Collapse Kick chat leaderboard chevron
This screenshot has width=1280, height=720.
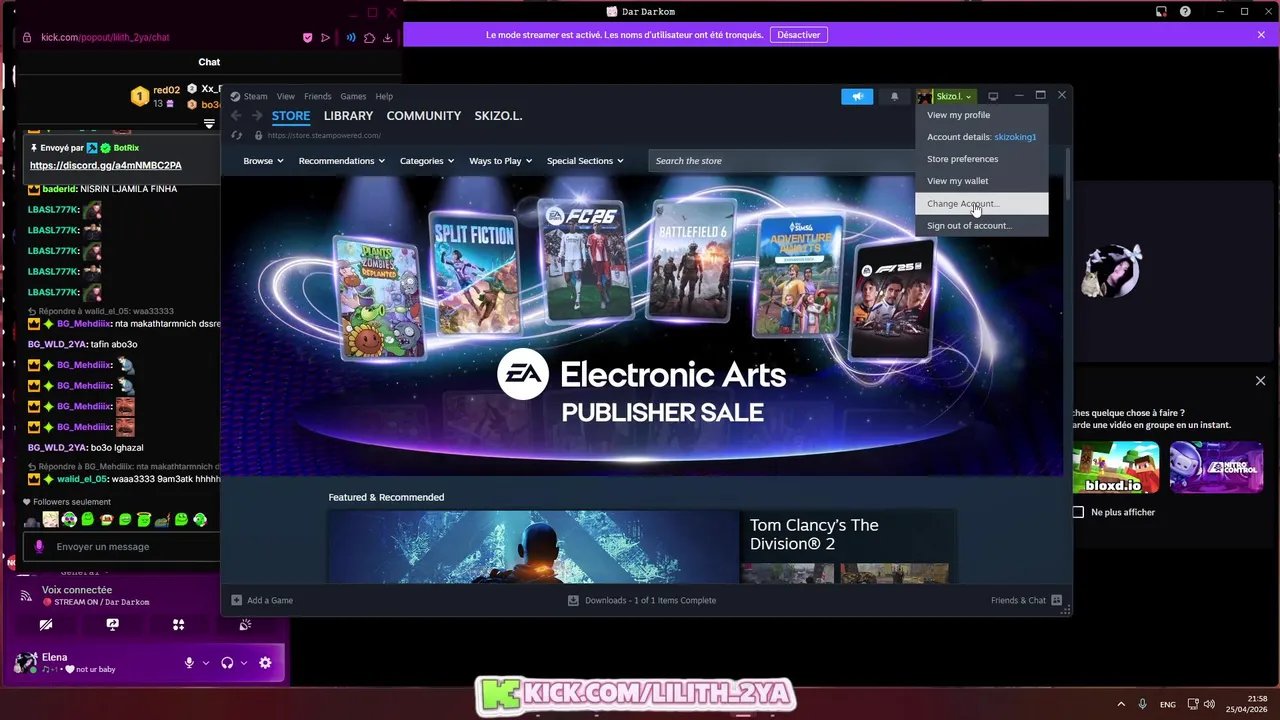coord(209,124)
